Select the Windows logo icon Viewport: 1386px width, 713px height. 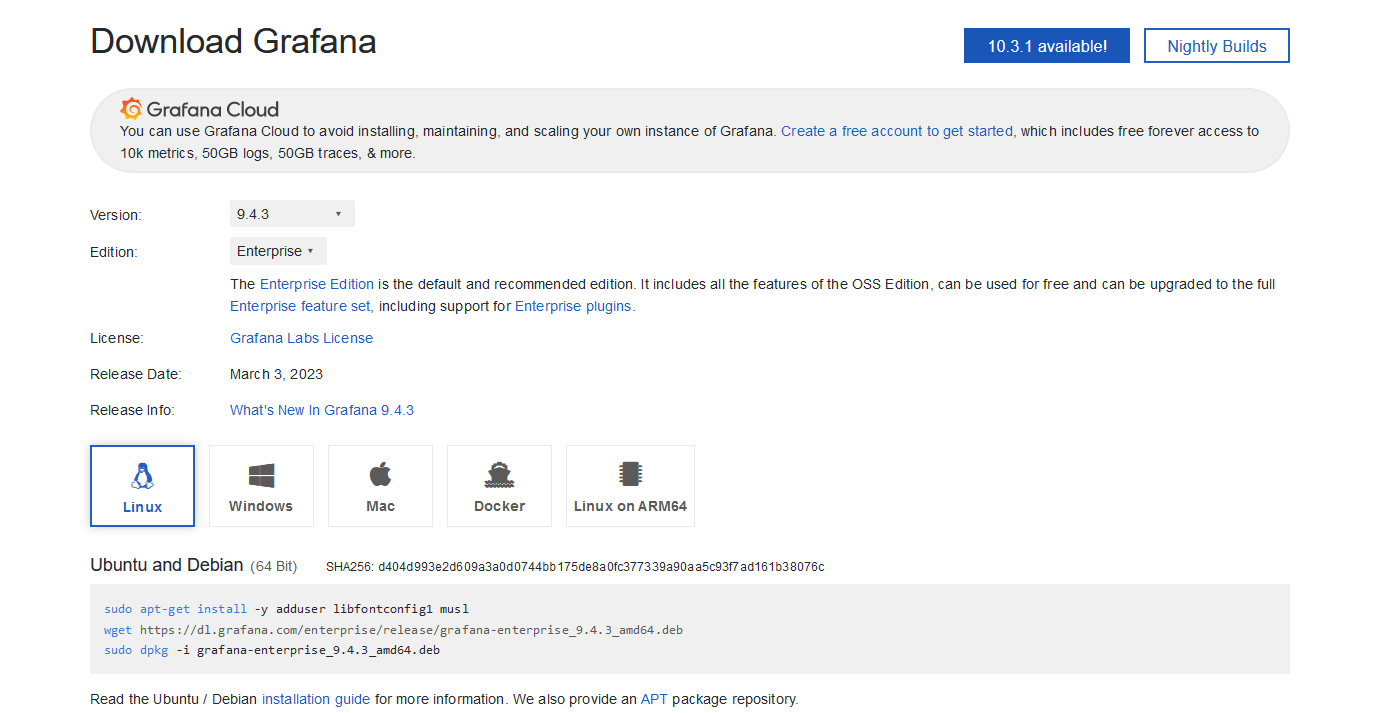coord(261,475)
